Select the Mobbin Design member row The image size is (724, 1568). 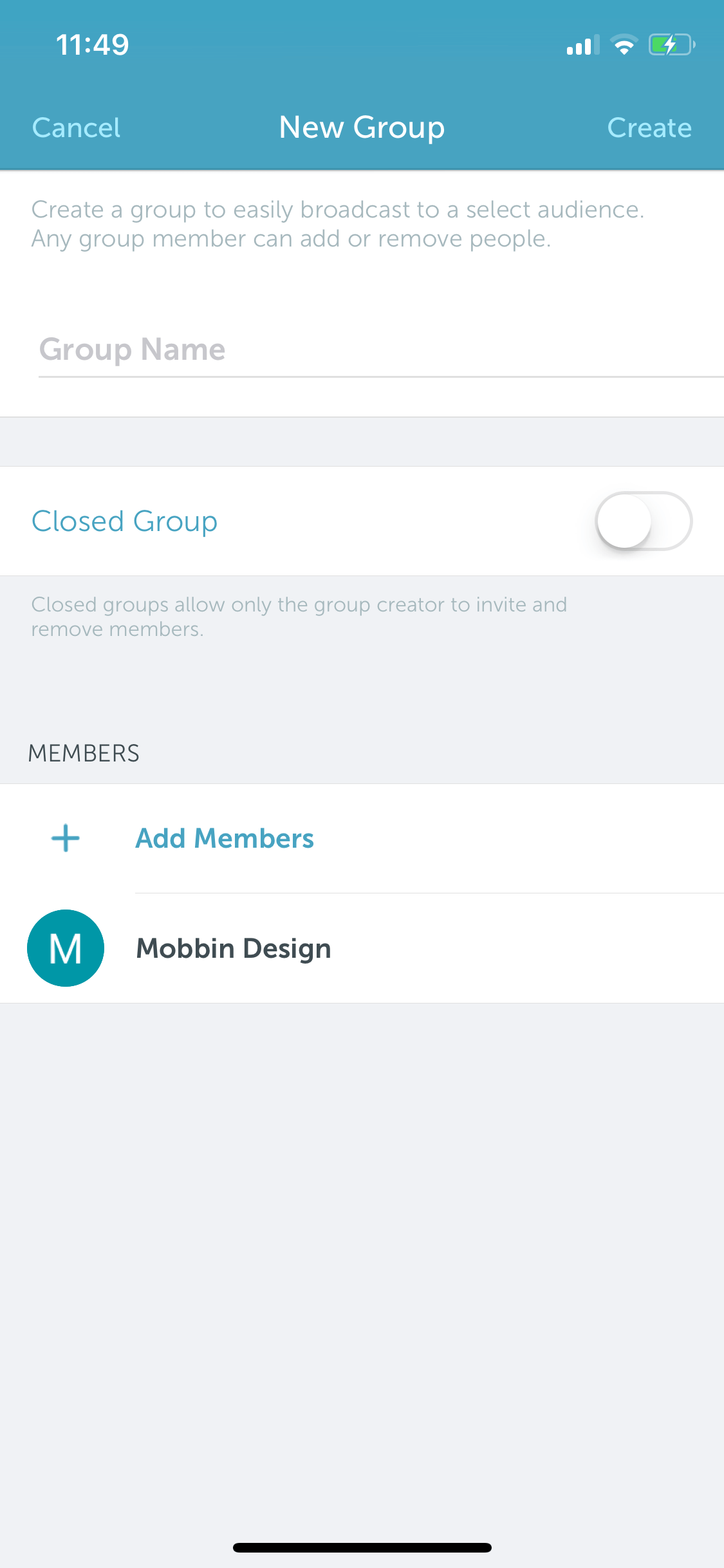point(362,948)
